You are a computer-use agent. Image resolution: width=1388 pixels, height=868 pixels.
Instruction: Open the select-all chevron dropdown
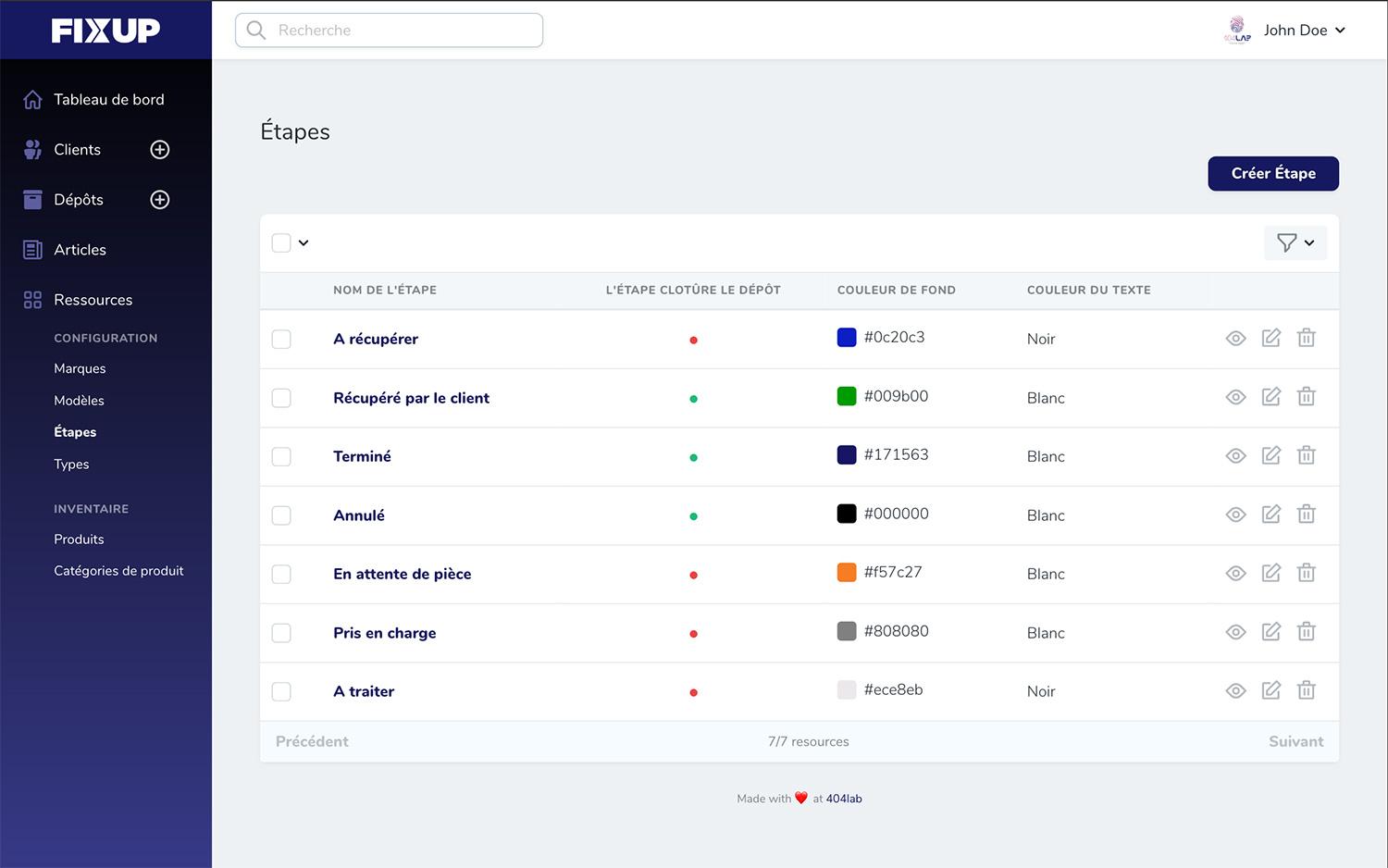click(304, 243)
